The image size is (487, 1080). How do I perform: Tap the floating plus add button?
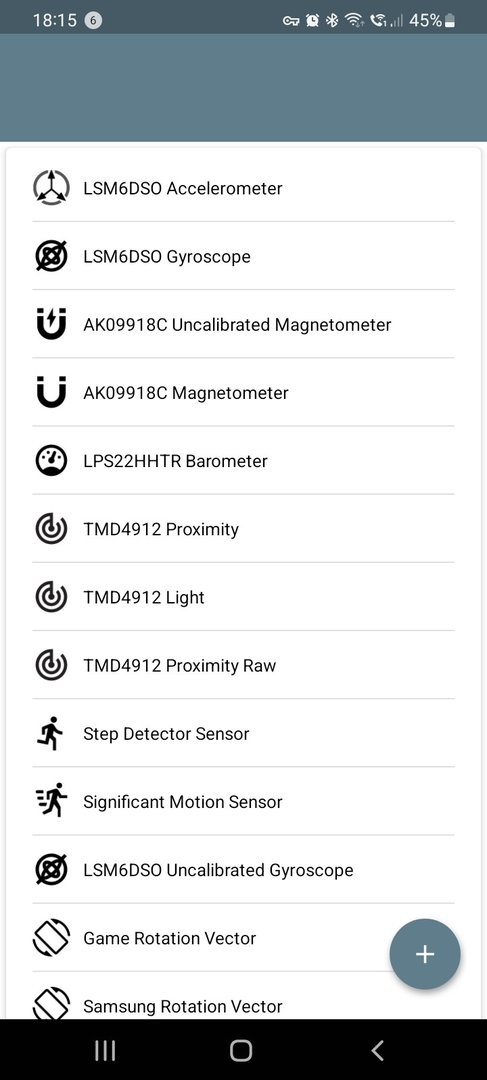425,954
